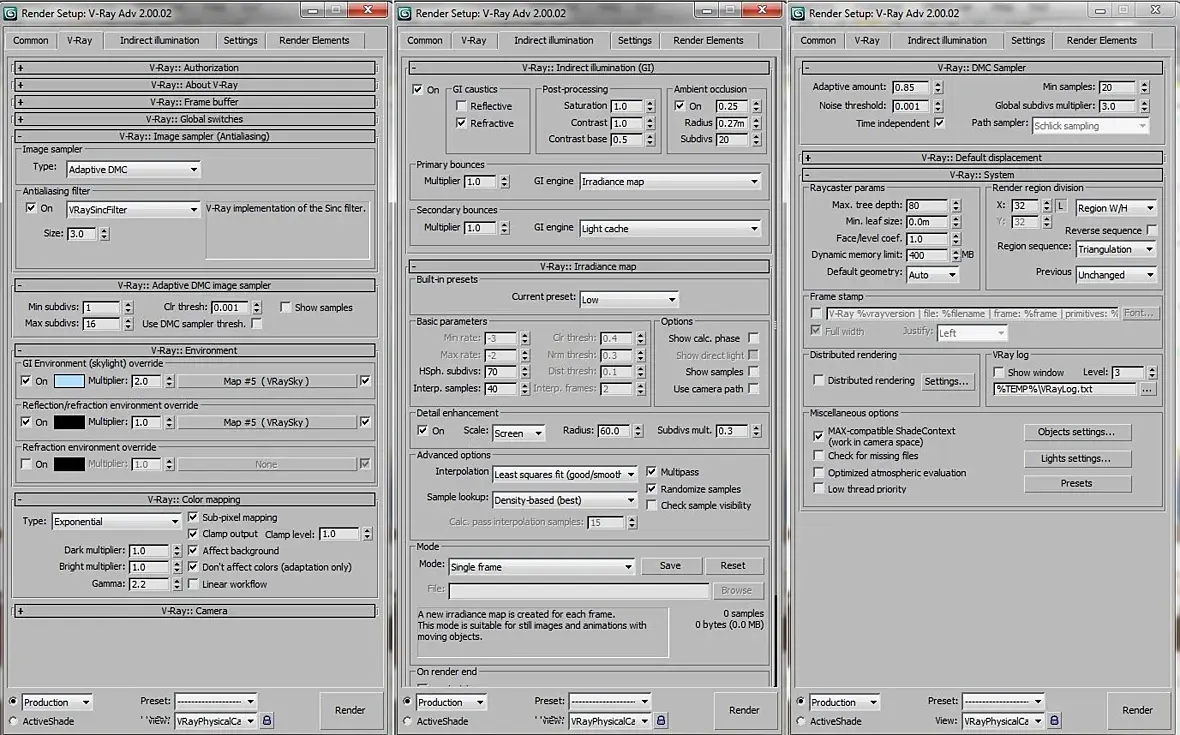Click 3ds Max app icon in middle title bar

click(x=405, y=13)
